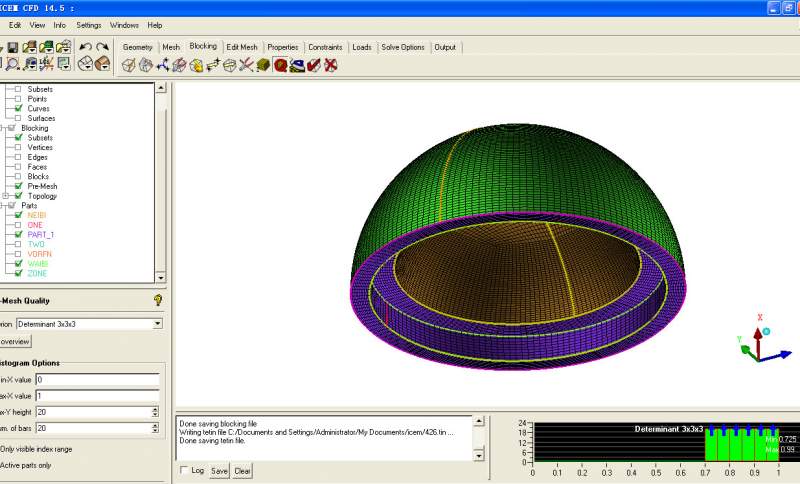Switch to the Edit Mesh tab
The width and height of the screenshot is (800, 484).
241,47
